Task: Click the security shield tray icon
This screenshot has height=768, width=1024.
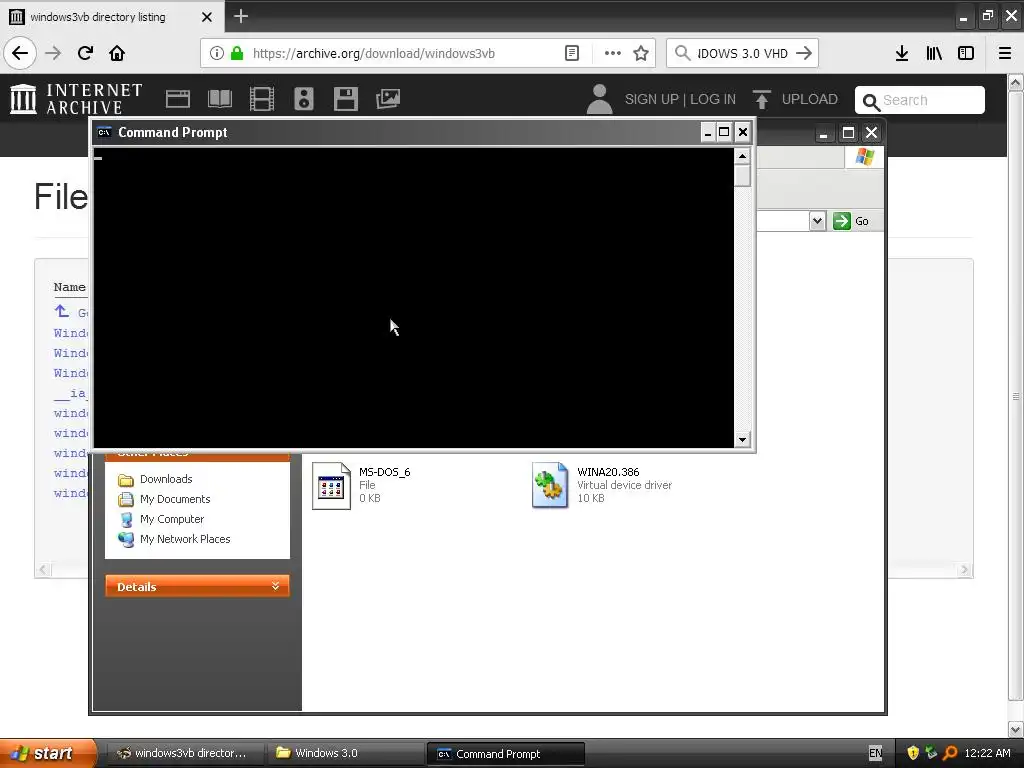Action: tap(913, 753)
